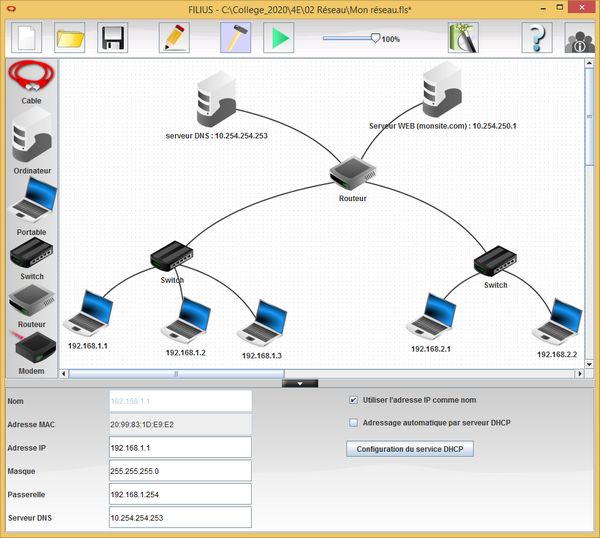The image size is (600, 538).
Task: Toggle 'Utiliser l'adresse IP comme nom' checkbox
Action: [x=353, y=400]
